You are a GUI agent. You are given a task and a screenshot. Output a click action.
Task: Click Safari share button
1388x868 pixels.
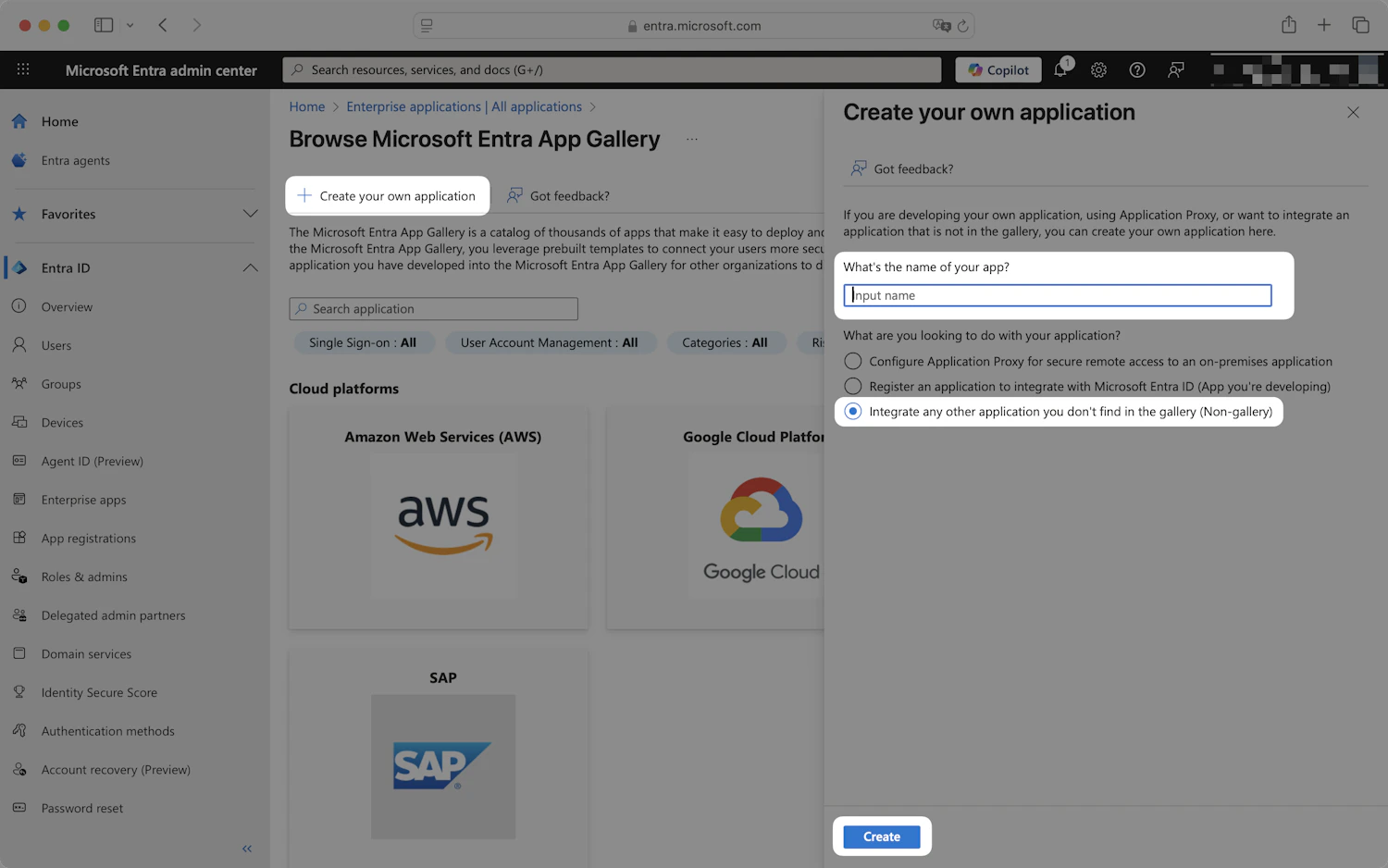pyautogui.click(x=1289, y=25)
